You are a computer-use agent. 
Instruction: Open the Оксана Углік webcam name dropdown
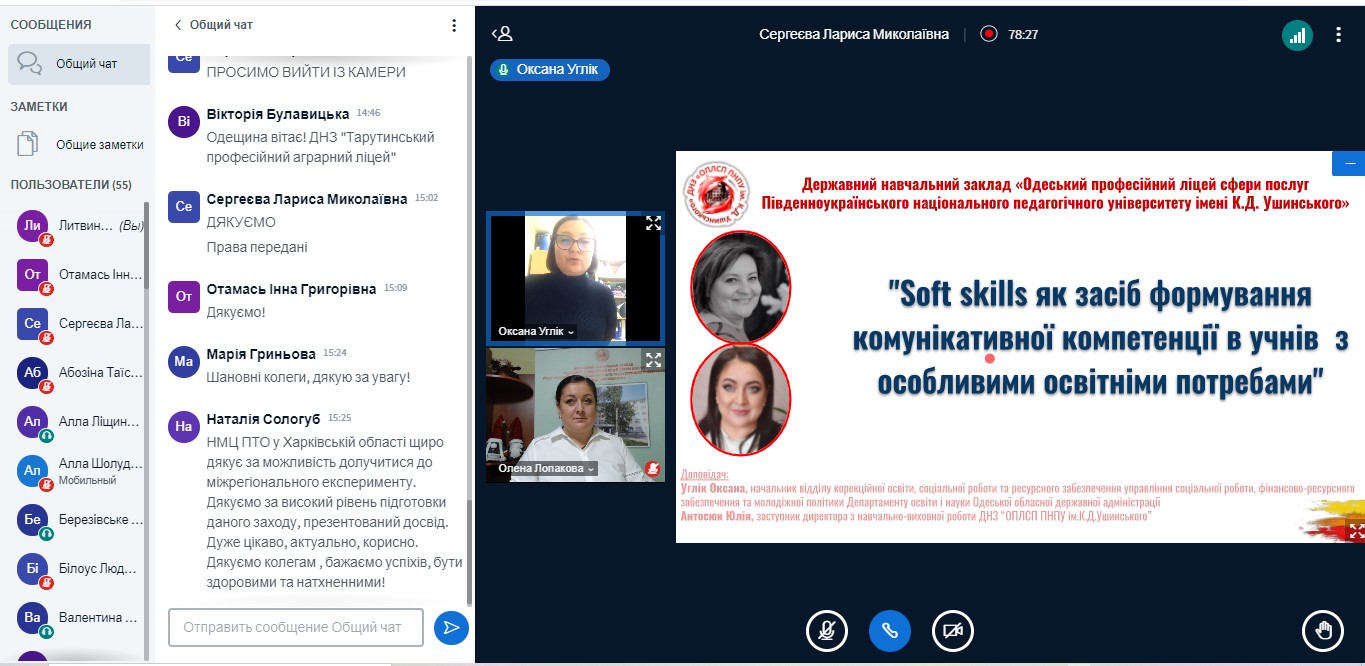coord(537,331)
